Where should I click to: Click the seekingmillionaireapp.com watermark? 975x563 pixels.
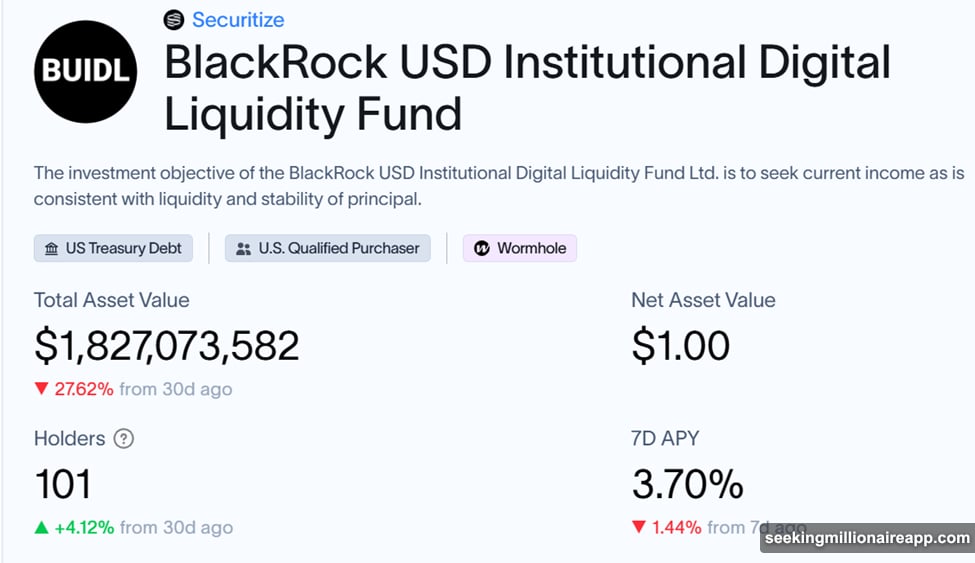[x=866, y=538]
